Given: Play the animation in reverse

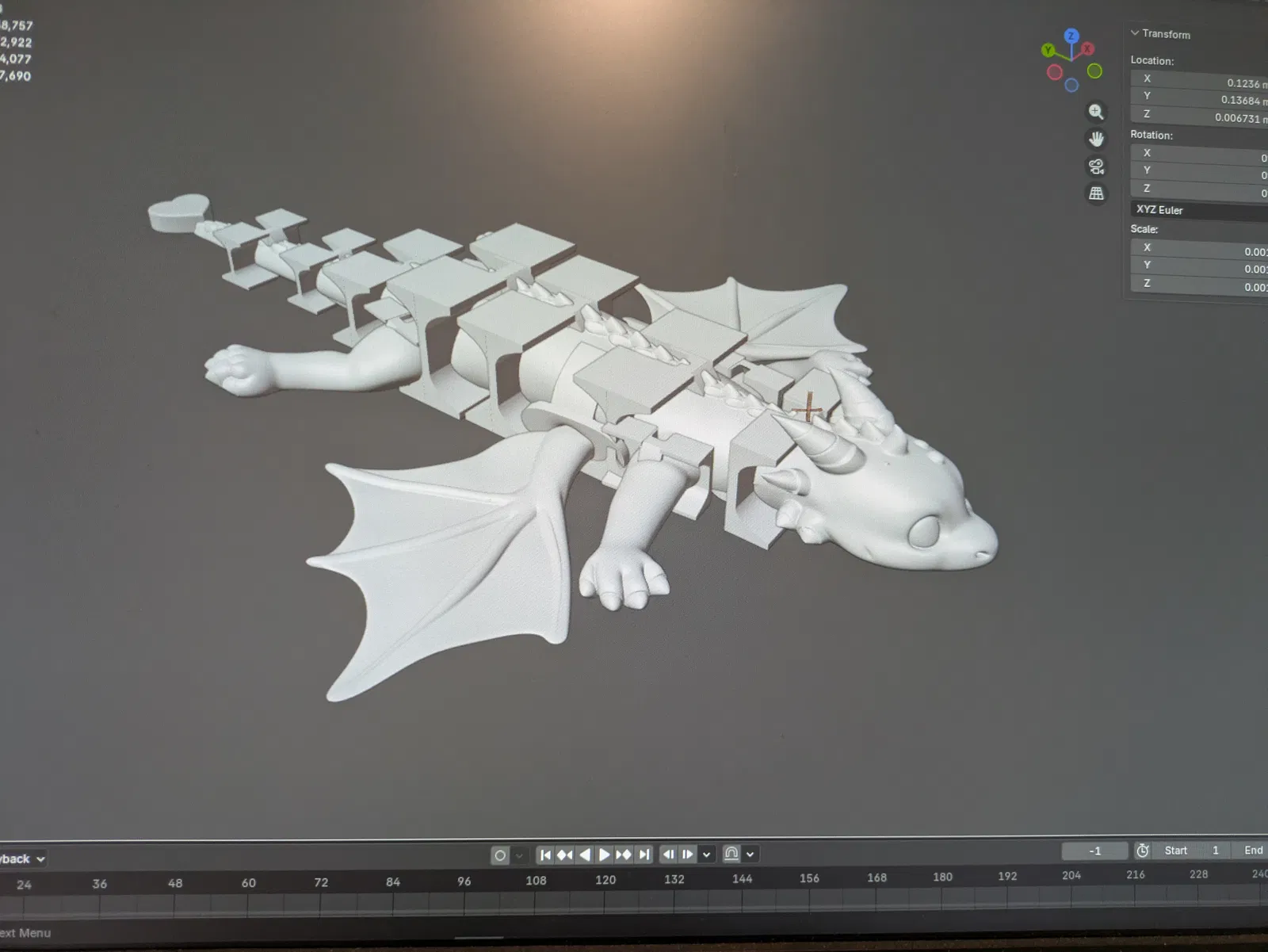Looking at the screenshot, I should 585,855.
